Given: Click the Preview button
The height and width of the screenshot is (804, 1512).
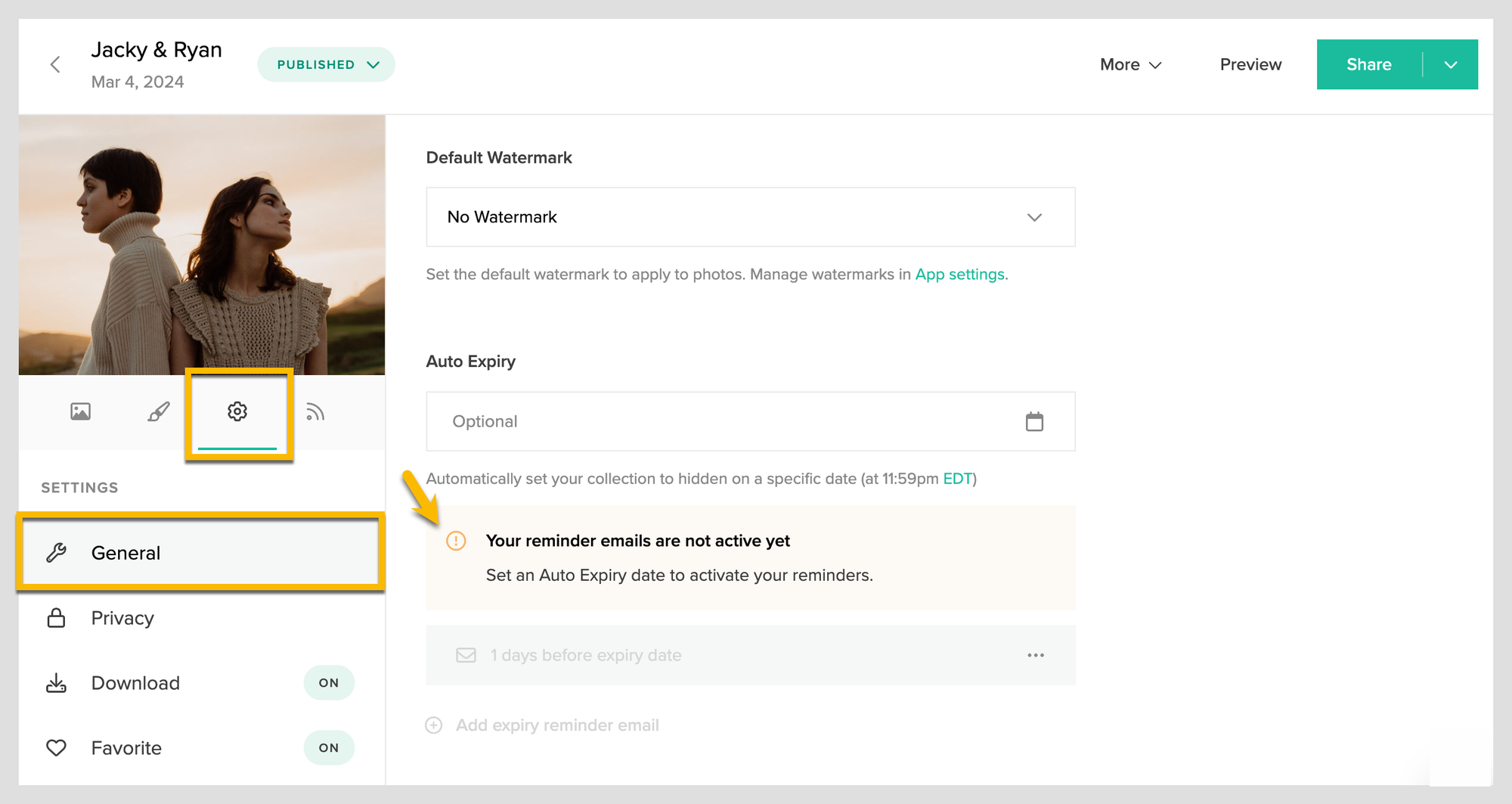Looking at the screenshot, I should click(1250, 65).
